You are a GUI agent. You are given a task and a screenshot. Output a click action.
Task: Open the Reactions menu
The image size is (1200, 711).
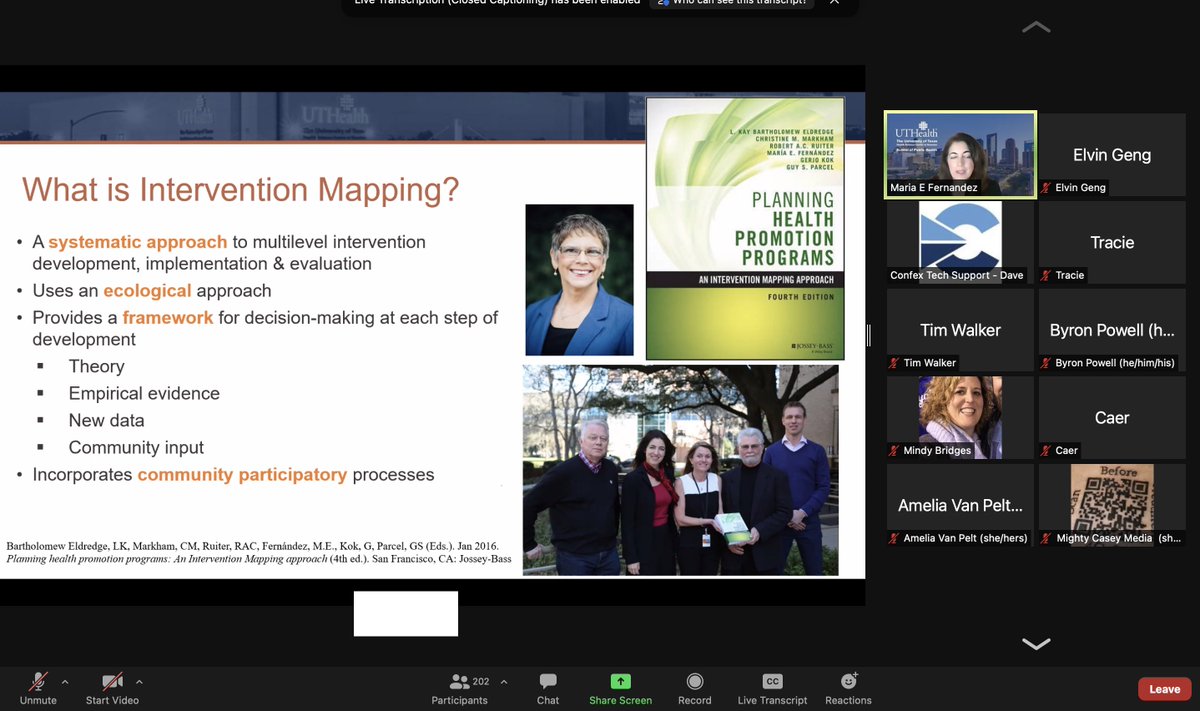(x=848, y=688)
